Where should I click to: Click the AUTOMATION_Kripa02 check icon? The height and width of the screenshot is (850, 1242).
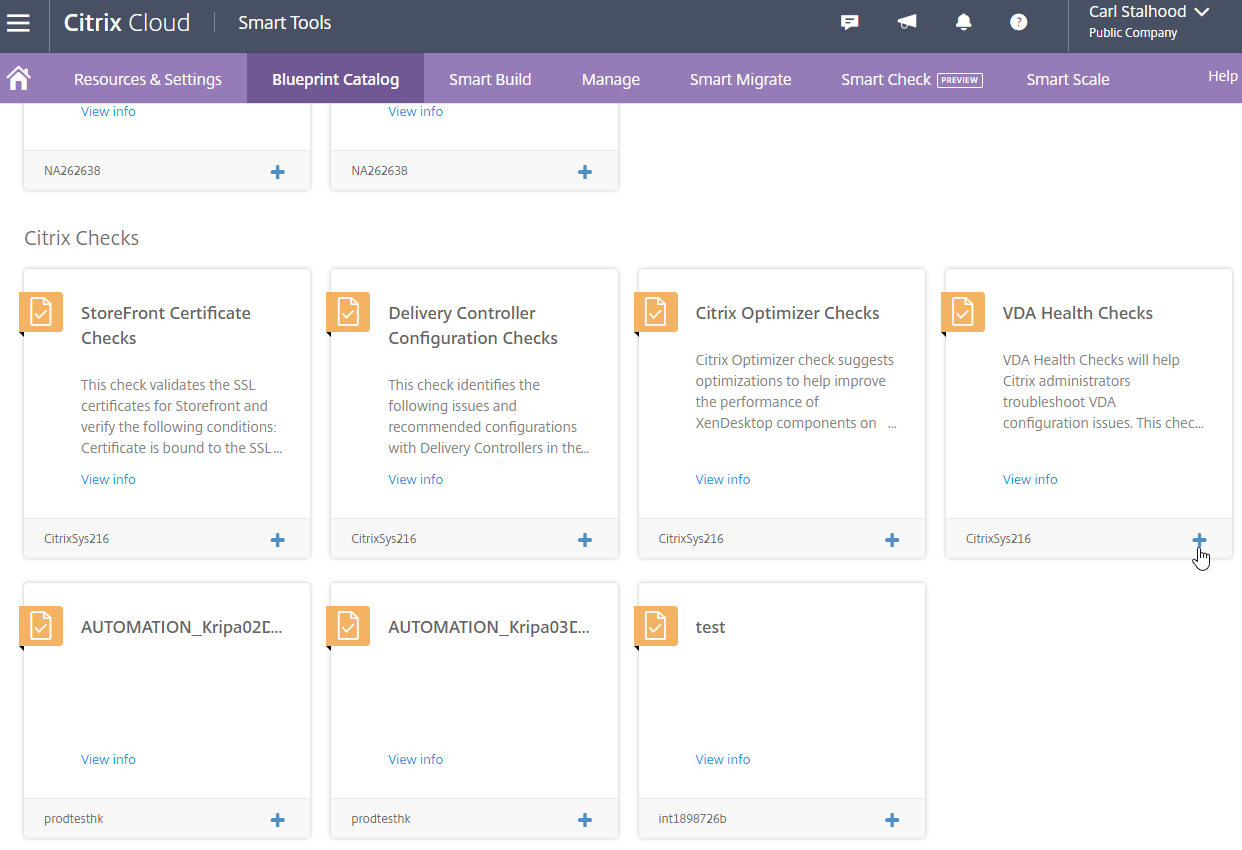click(x=41, y=626)
